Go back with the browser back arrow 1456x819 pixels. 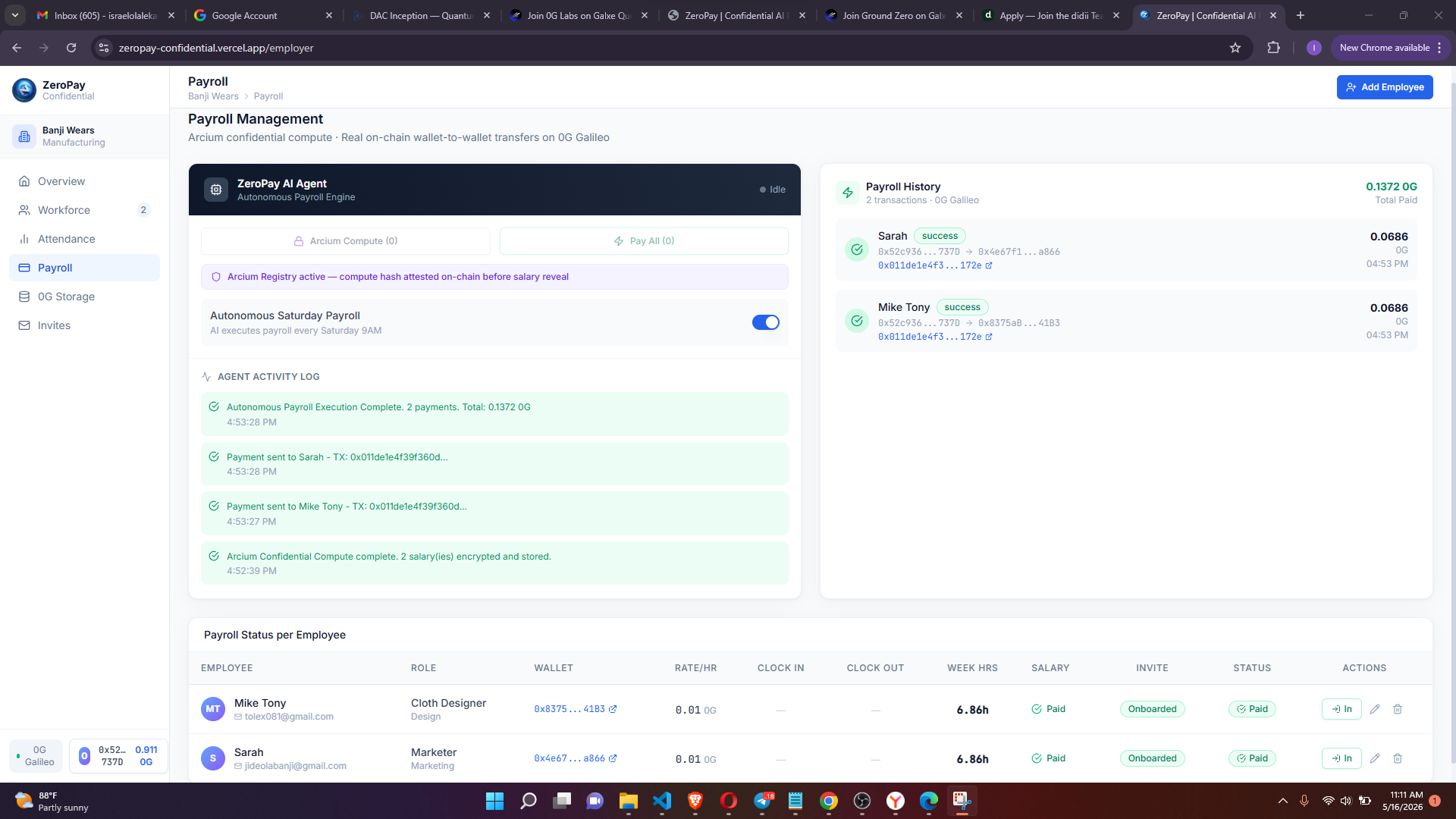click(17, 48)
